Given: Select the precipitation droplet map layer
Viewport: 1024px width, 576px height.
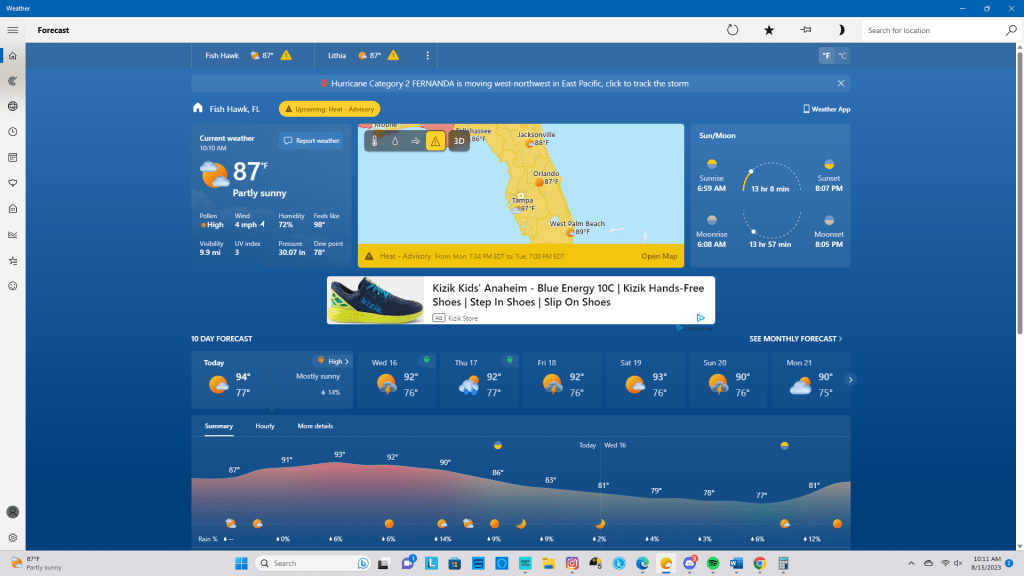Looking at the screenshot, I should click(x=395, y=141).
